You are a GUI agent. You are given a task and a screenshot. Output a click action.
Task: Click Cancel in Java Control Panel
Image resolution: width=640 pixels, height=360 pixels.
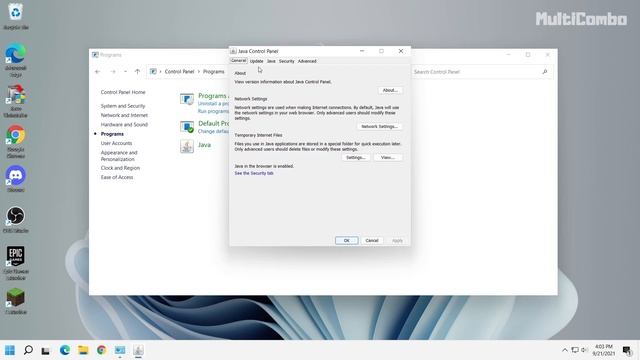(x=372, y=240)
